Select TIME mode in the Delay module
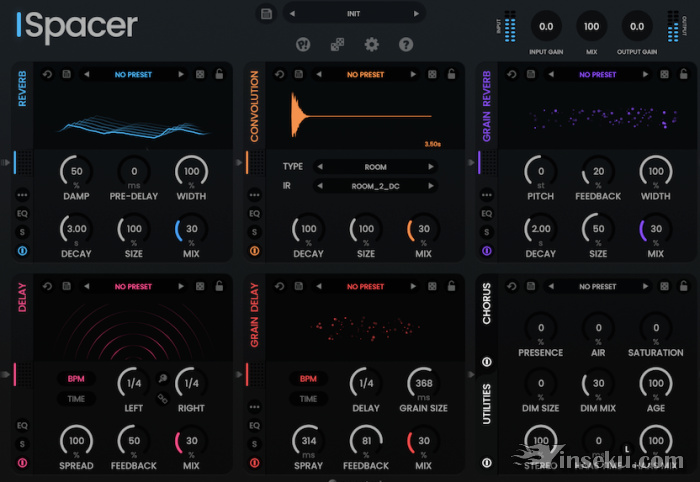Screen dimensions: 700x482 pos(76,399)
